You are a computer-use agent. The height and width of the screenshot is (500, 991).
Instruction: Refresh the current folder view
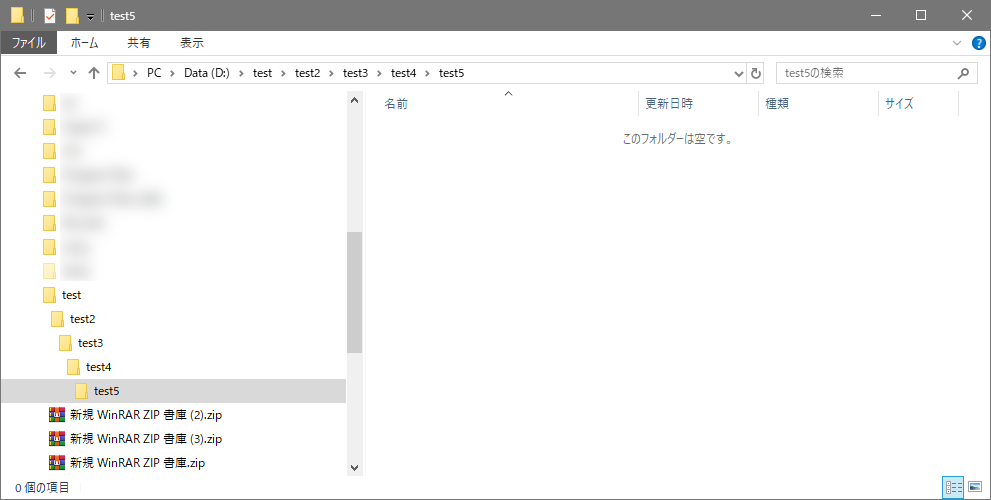click(756, 73)
